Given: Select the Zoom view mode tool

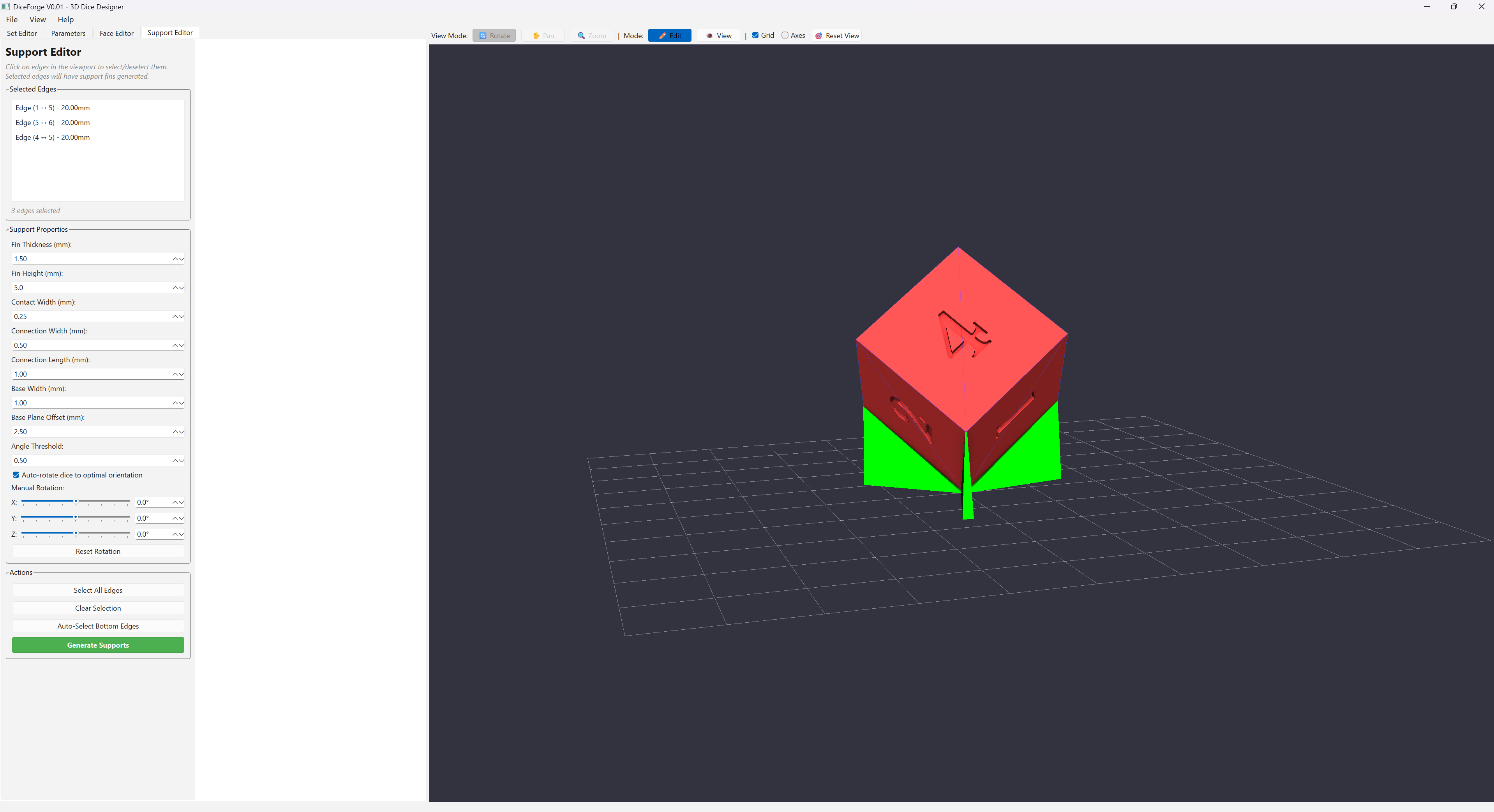Looking at the screenshot, I should pyautogui.click(x=591, y=35).
